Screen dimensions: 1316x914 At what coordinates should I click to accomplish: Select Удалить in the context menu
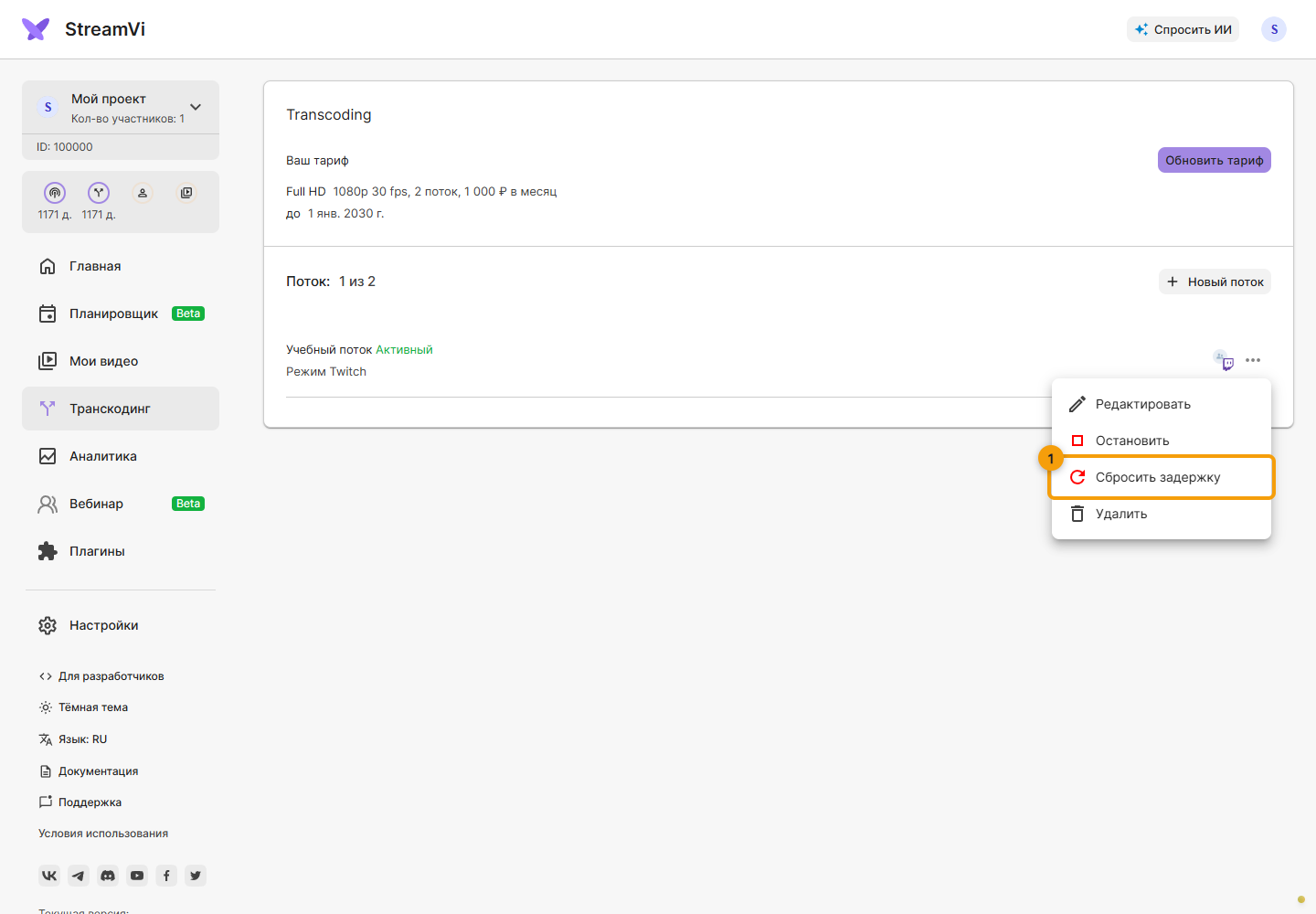(x=1162, y=514)
